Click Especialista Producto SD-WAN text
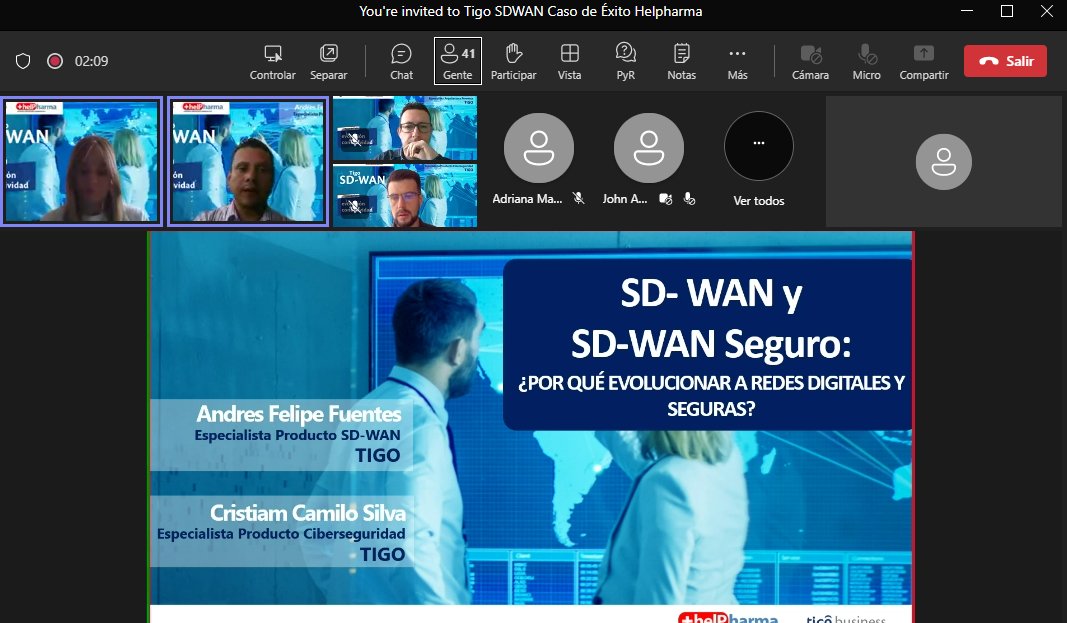The image size is (1067, 623). (x=297, y=435)
